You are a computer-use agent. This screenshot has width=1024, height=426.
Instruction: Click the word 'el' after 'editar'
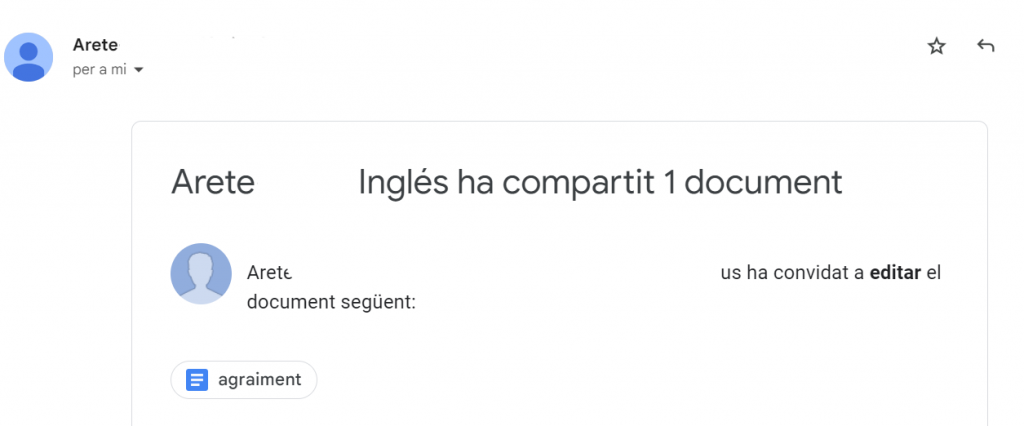pos(934,272)
